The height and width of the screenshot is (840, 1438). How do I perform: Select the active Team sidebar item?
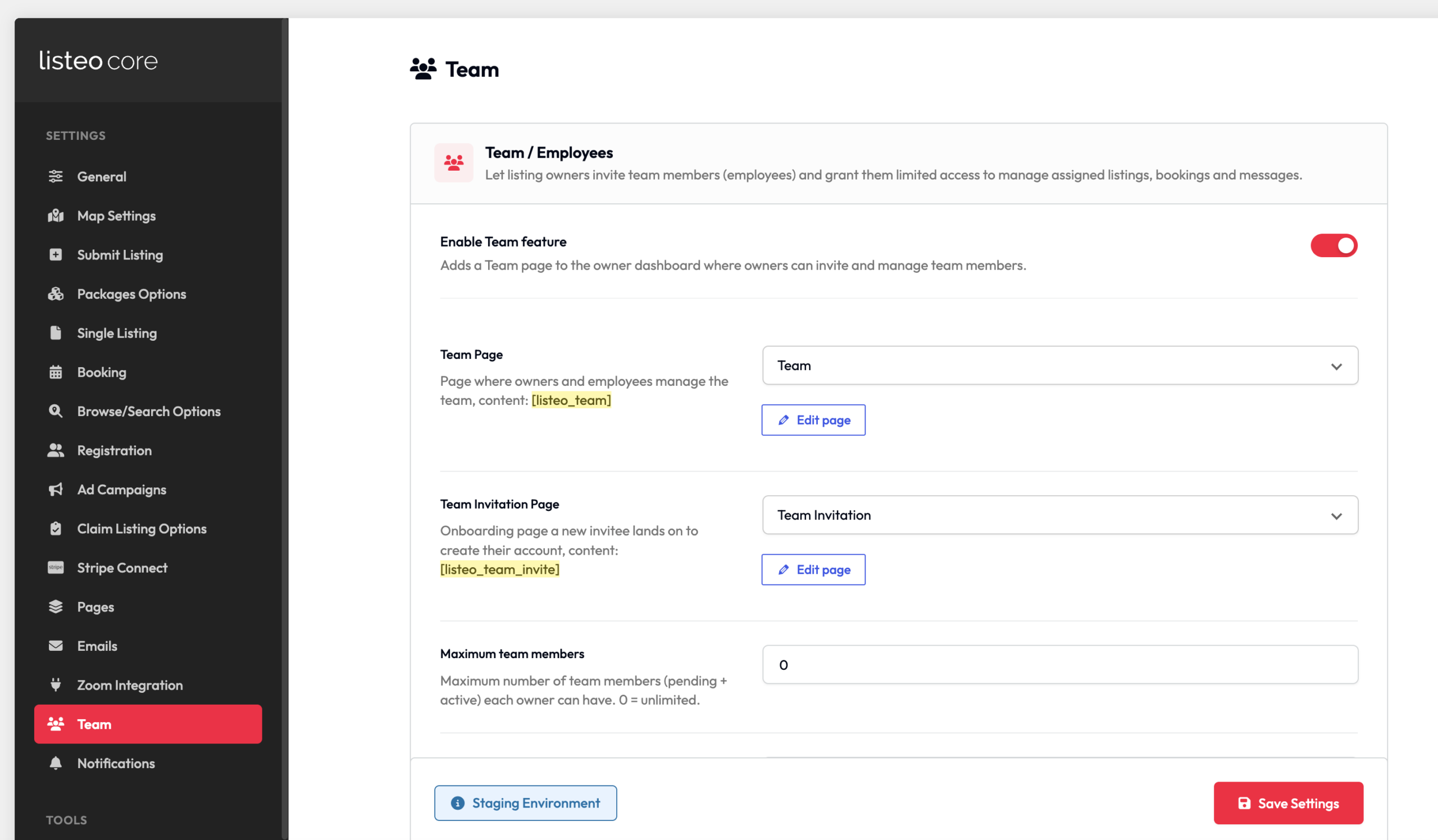tap(148, 724)
